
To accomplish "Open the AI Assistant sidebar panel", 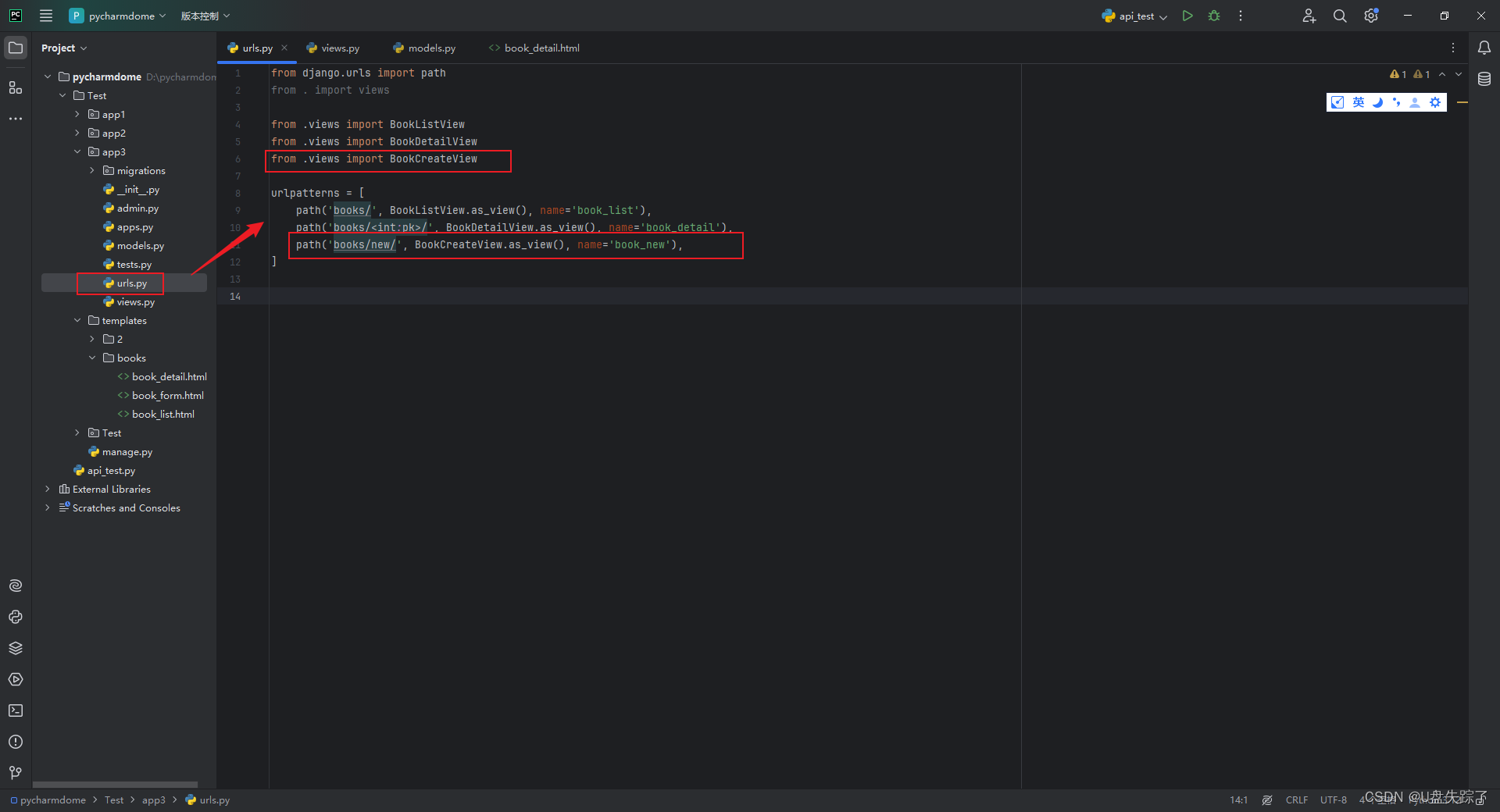I will pos(15,586).
